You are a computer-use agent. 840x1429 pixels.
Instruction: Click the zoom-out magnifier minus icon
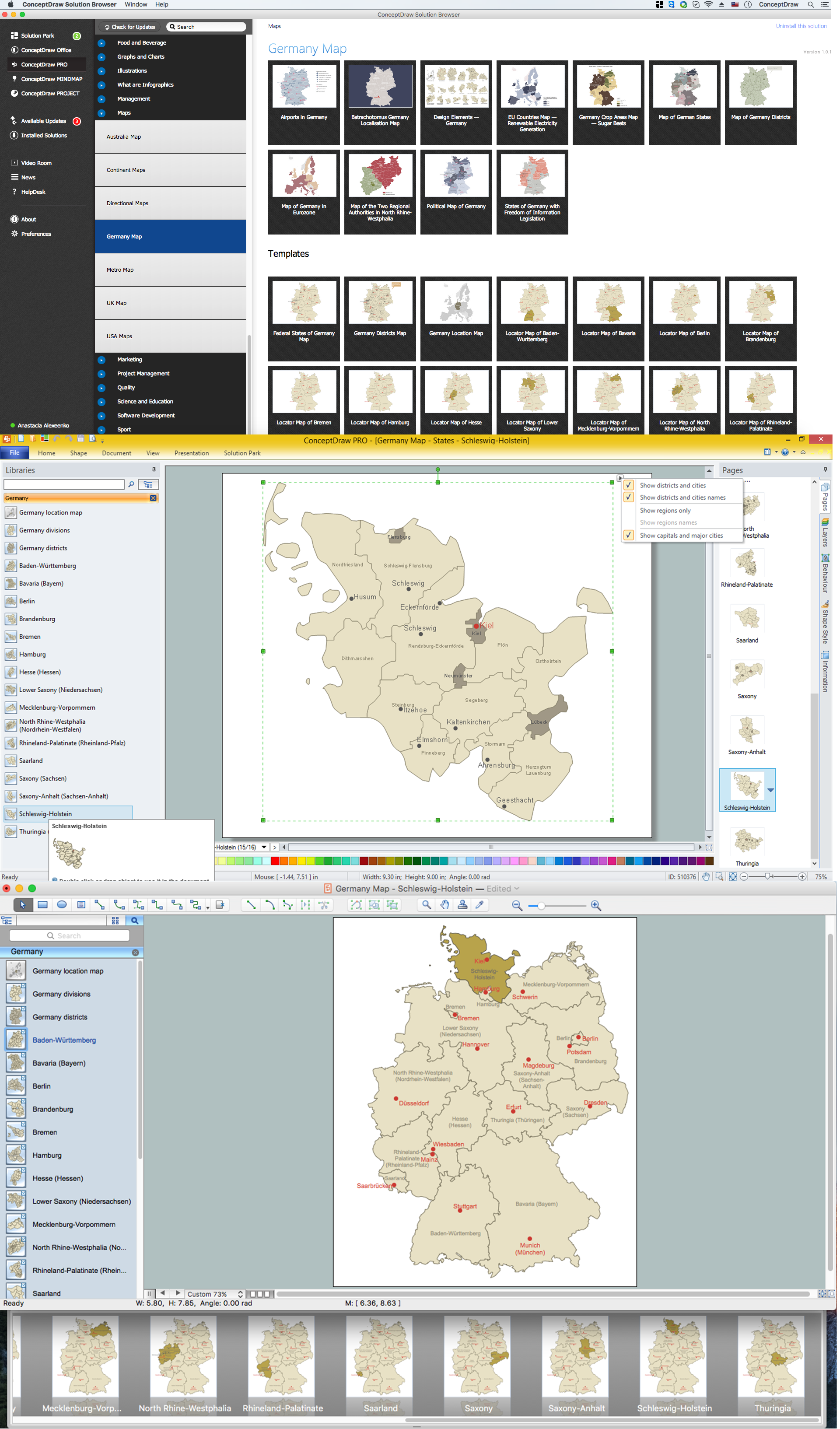517,906
